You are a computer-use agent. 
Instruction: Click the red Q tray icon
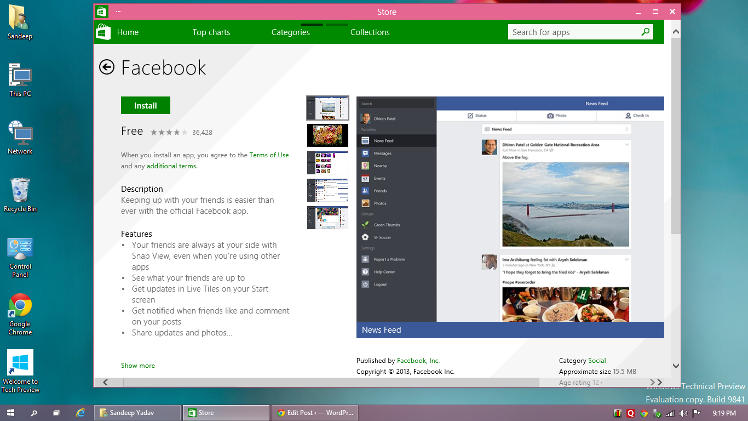[x=631, y=413]
